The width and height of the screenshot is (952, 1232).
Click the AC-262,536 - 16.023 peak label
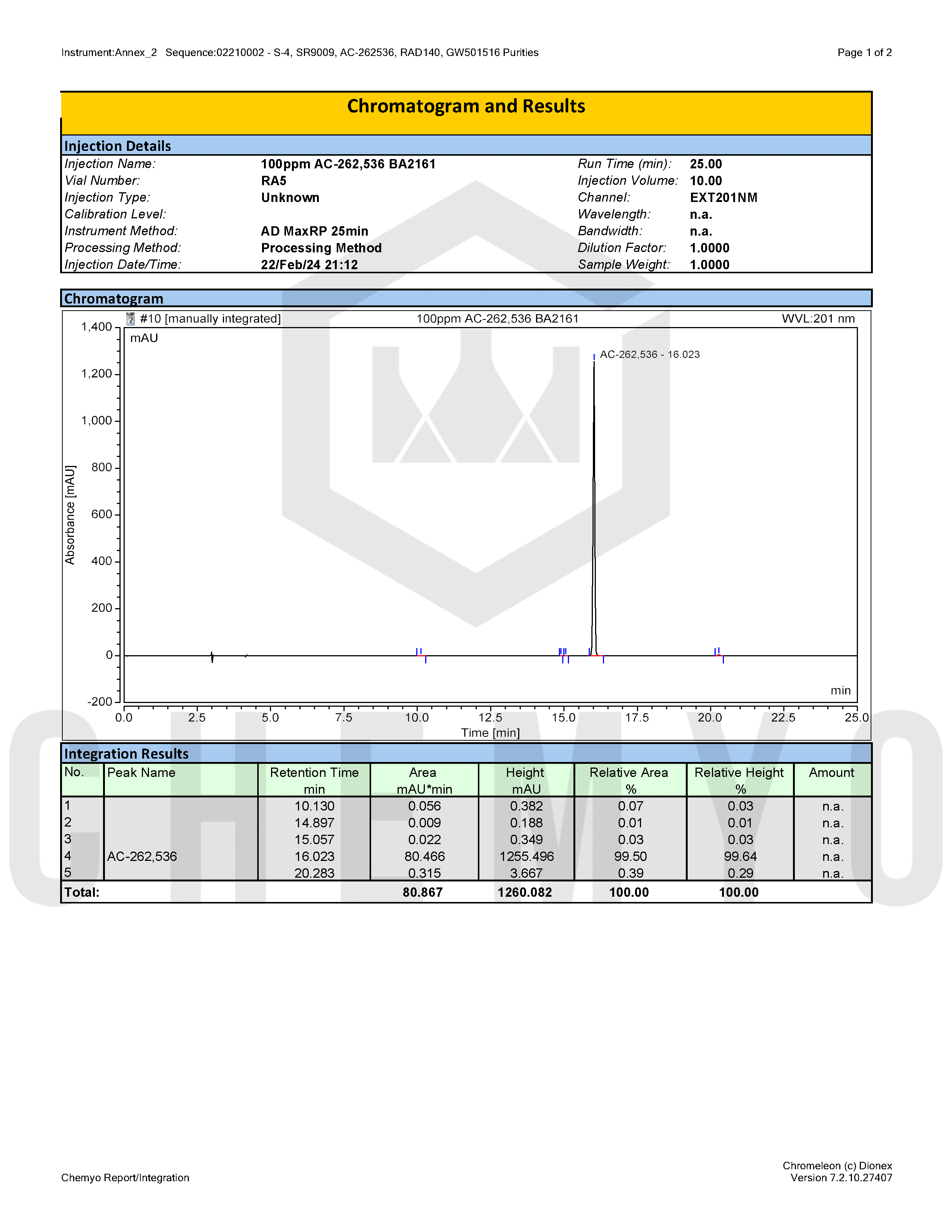point(650,354)
